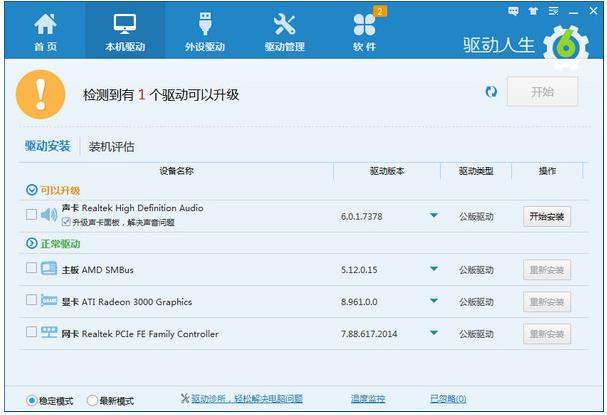Click the refresh scan icon
The width and height of the screenshot is (607, 415).
point(491,92)
